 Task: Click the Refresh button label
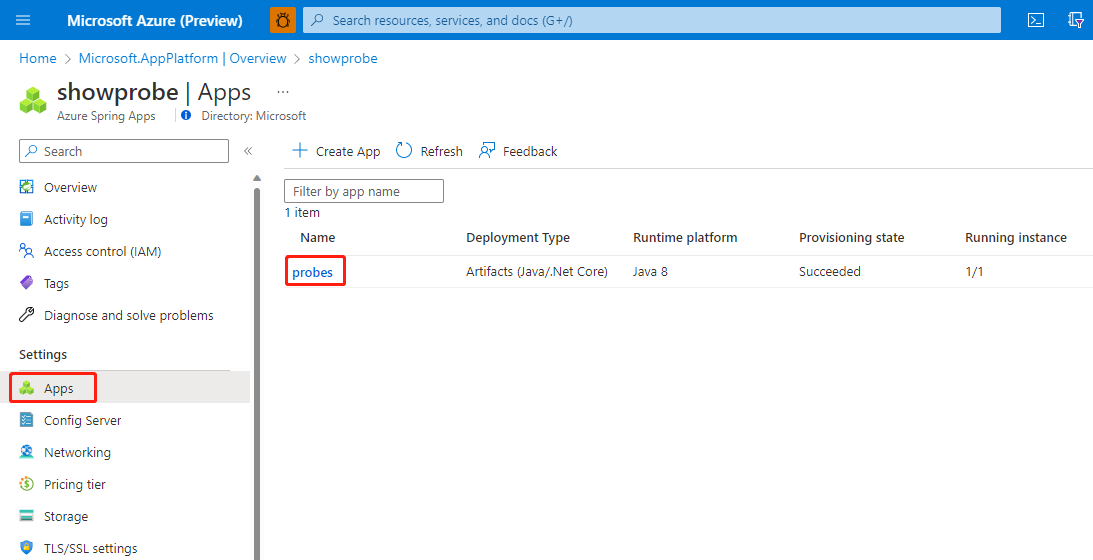[x=441, y=151]
